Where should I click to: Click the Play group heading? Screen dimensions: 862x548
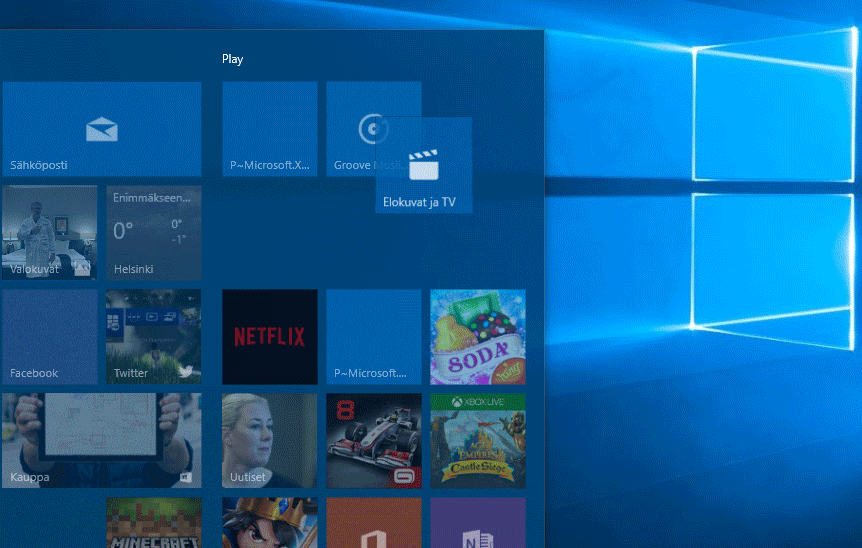pos(233,59)
